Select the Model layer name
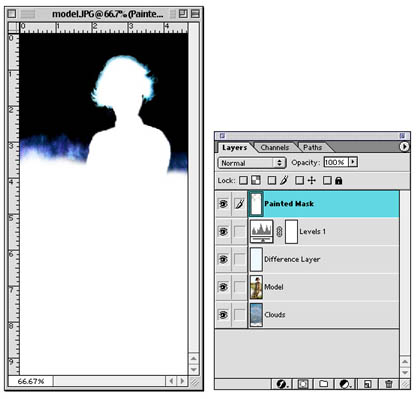Viewport: 418px width, 399px height. [x=274, y=287]
